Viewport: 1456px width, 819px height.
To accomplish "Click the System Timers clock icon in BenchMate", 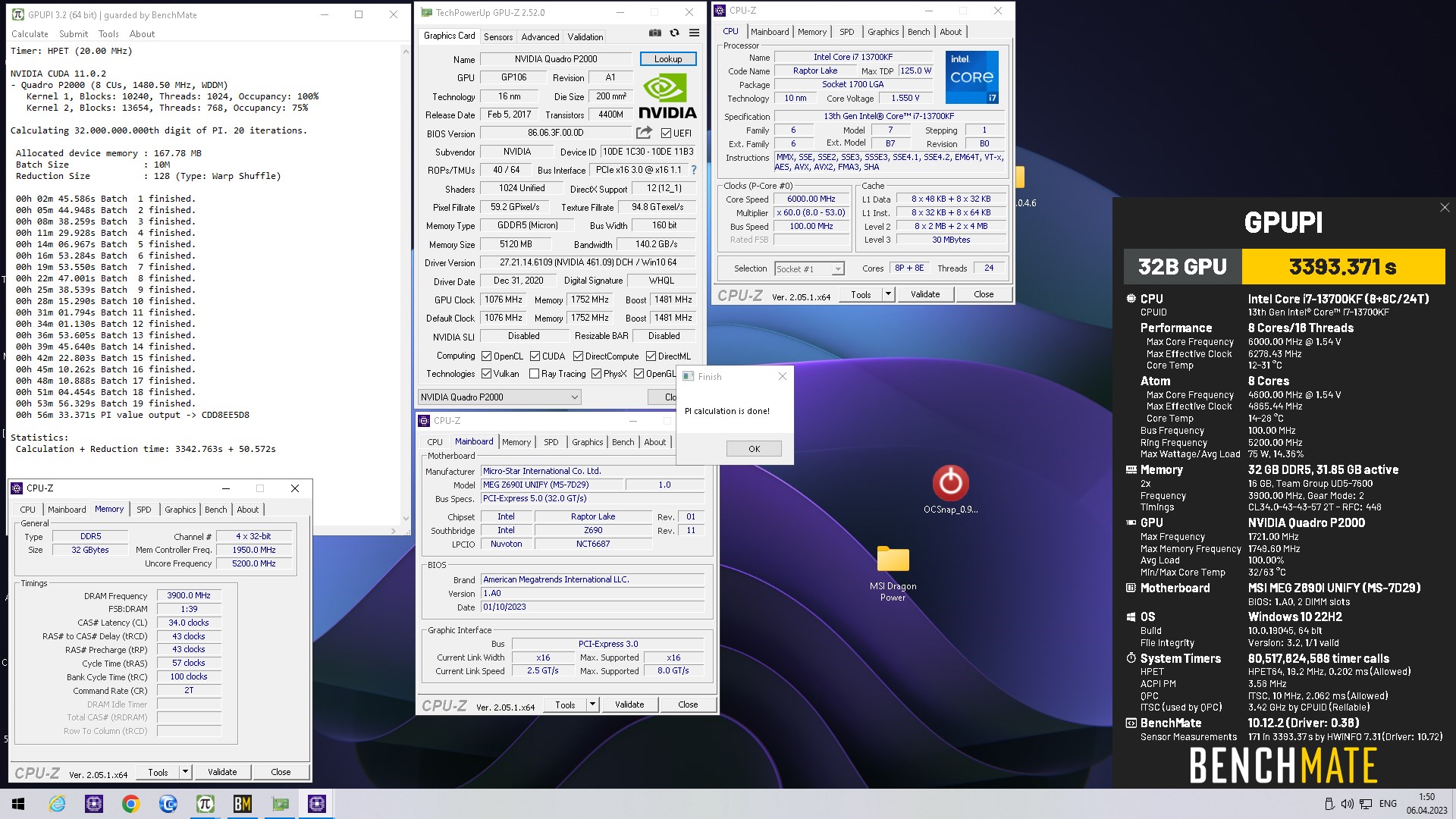I will [x=1131, y=658].
